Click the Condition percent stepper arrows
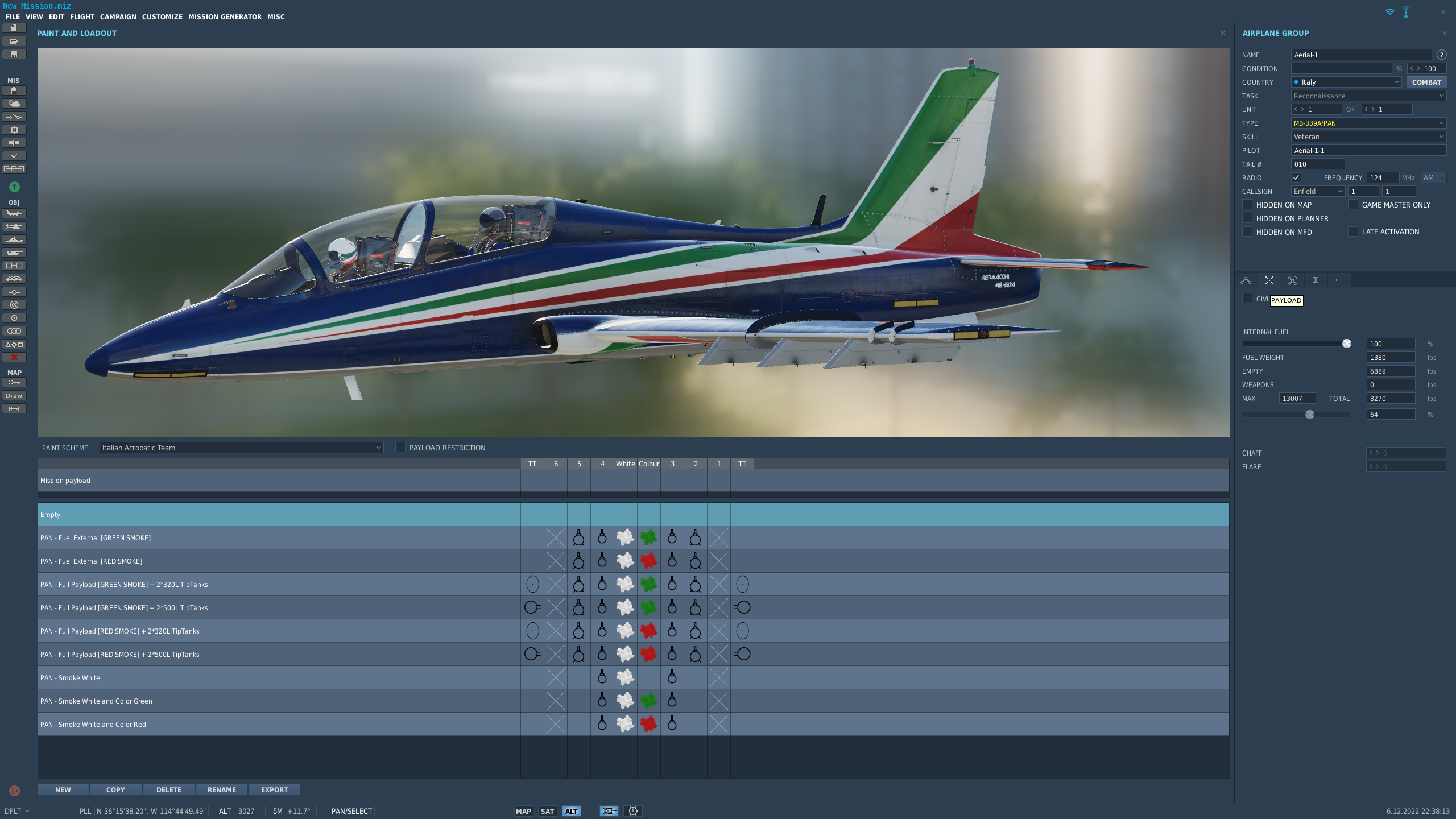The height and width of the screenshot is (819, 1456). point(1414,68)
